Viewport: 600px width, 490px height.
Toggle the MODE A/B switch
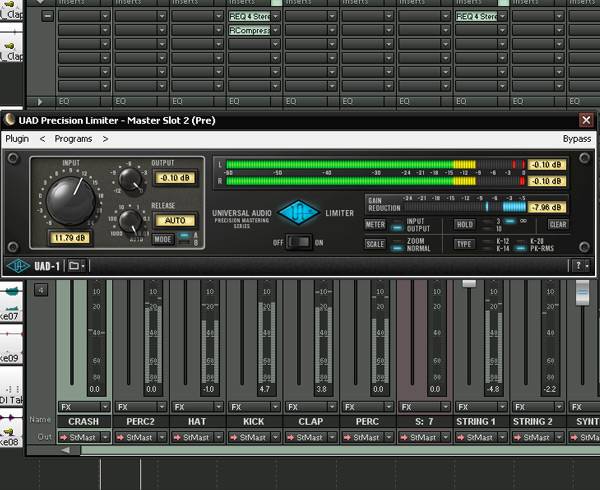pyautogui.click(x=184, y=239)
